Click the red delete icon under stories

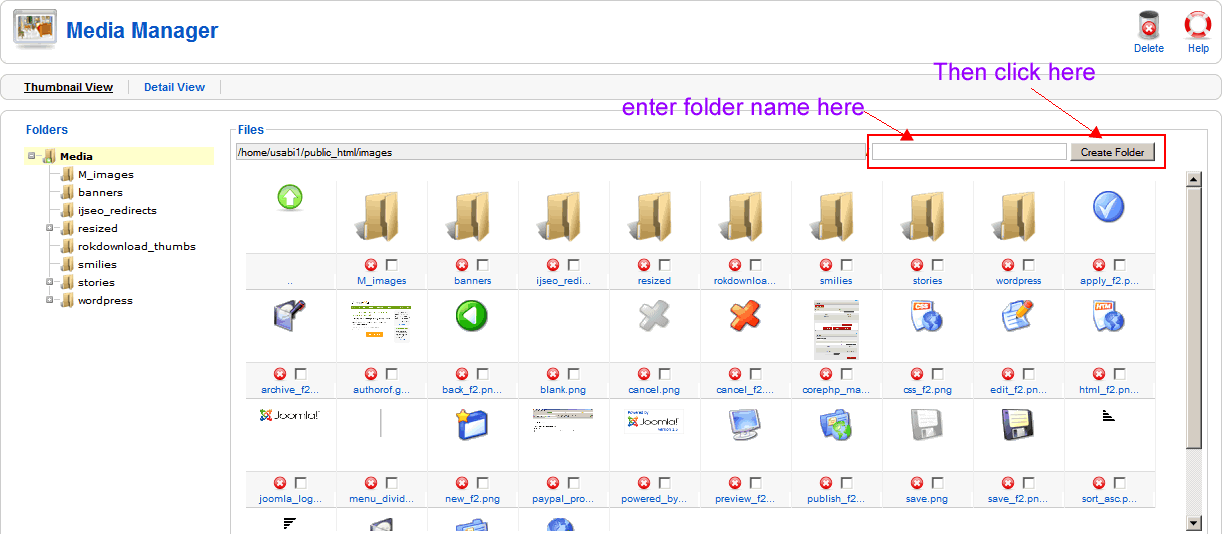917,265
